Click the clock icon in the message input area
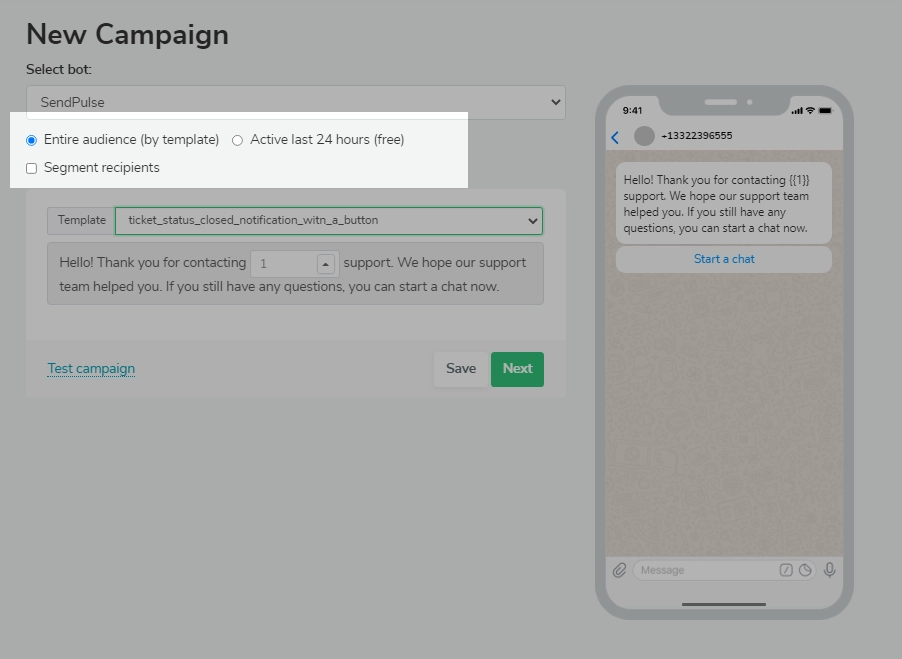902x659 pixels. (806, 570)
